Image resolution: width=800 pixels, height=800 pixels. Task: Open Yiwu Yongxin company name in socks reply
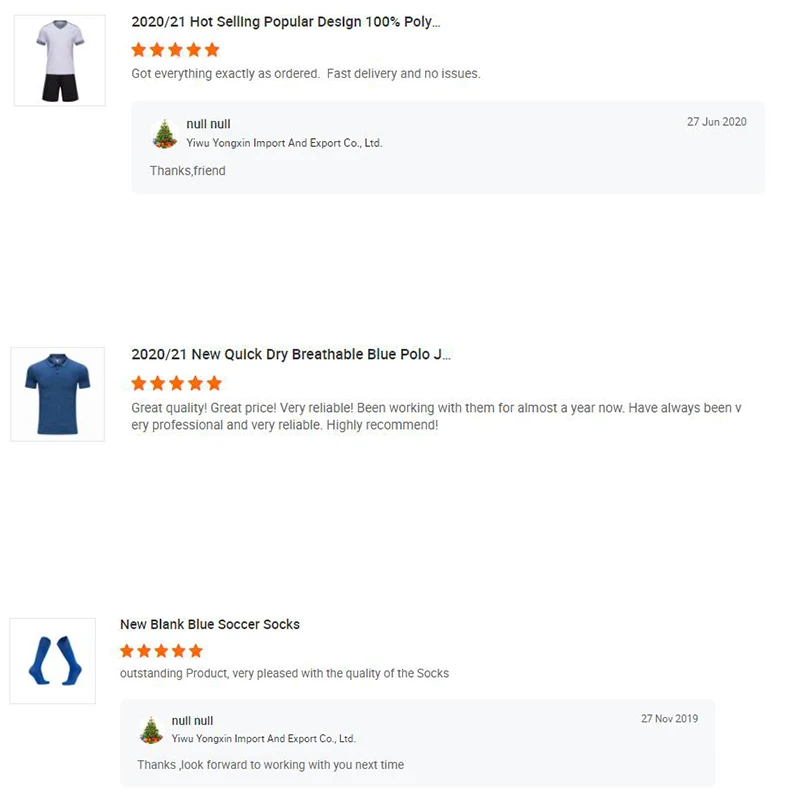pyautogui.click(x=263, y=739)
